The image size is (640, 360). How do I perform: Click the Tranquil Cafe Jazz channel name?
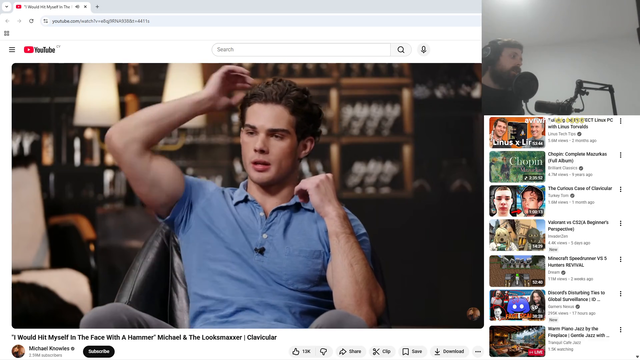[x=564, y=342]
